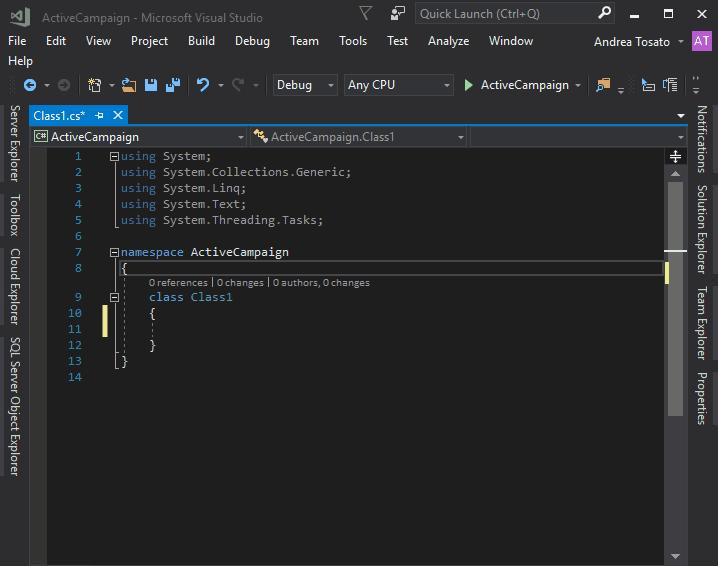Click the Undo arrow icon
Image resolution: width=718 pixels, height=566 pixels.
[x=203, y=85]
